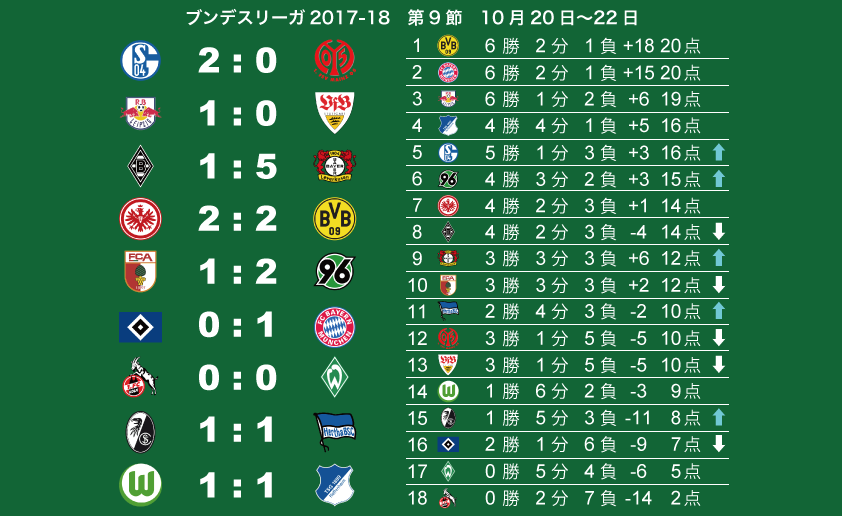This screenshot has width=842, height=516.
Task: Click the large Borussia Dortmund BVB logo
Action: point(335,219)
